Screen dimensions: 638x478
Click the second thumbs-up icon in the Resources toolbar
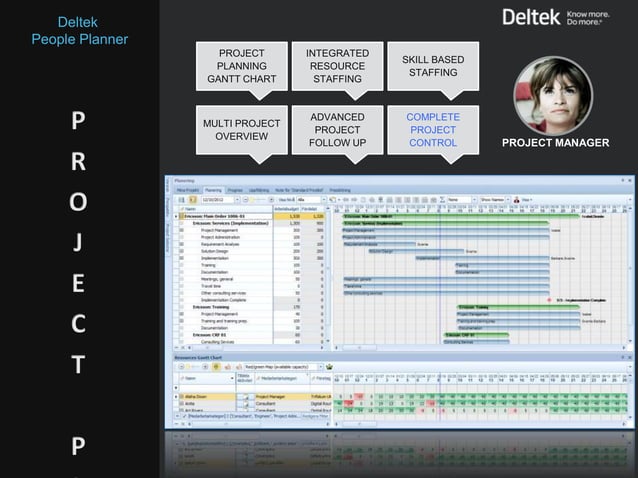pyautogui.click(x=239, y=367)
